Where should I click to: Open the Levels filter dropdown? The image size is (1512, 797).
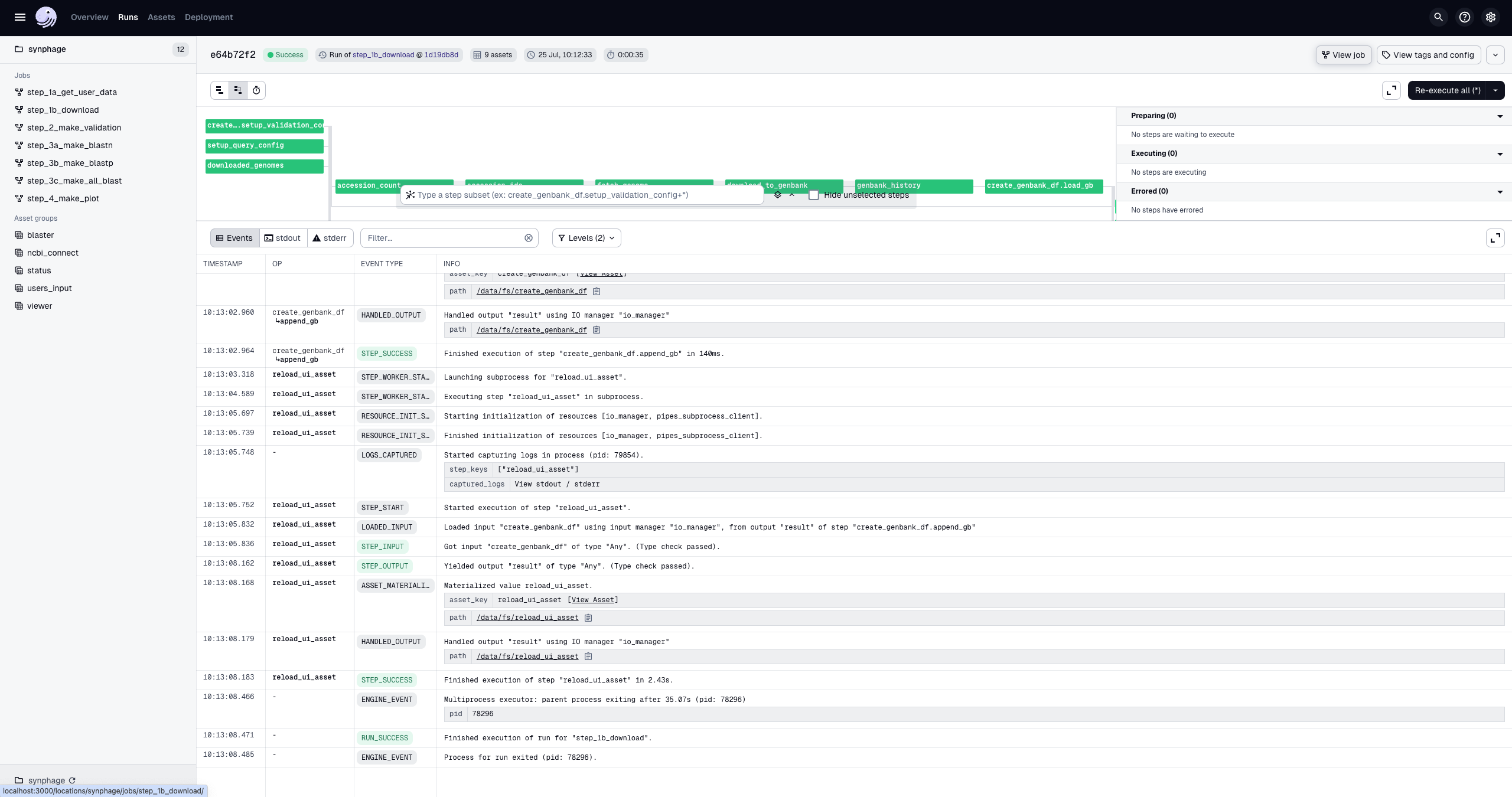[x=586, y=238]
